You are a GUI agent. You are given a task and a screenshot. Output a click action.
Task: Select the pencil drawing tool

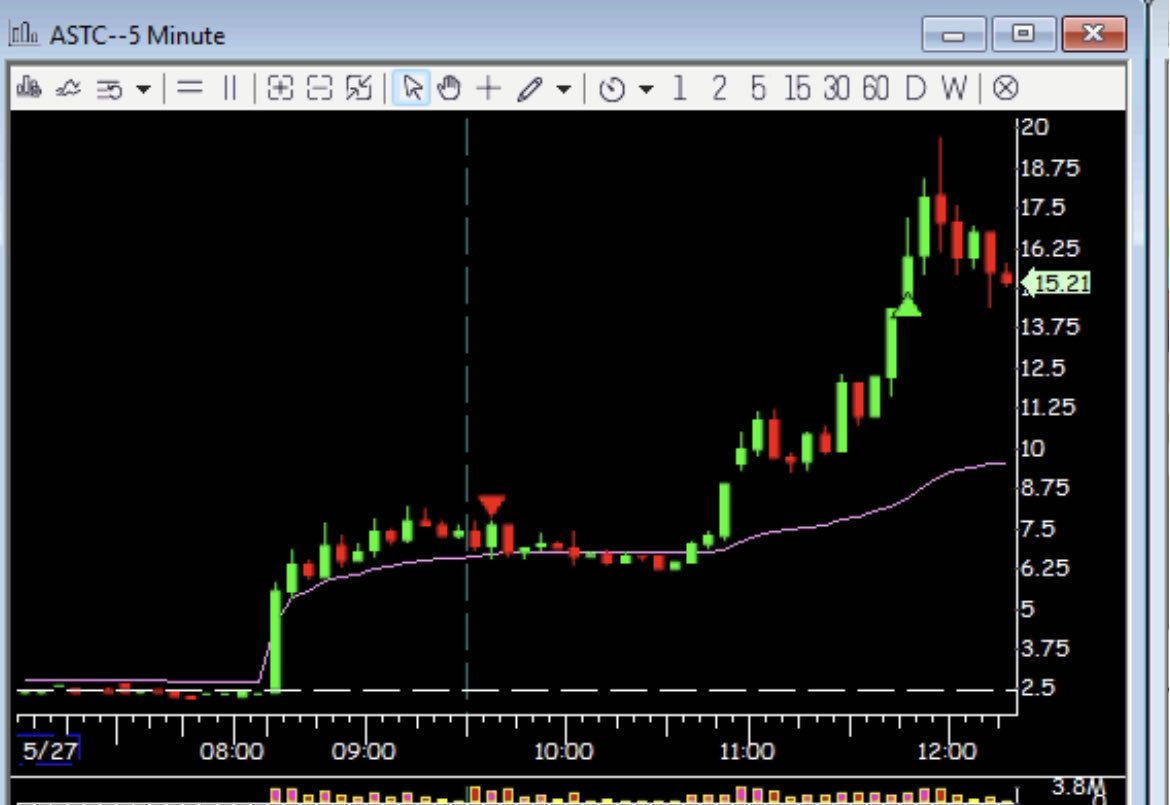point(530,90)
